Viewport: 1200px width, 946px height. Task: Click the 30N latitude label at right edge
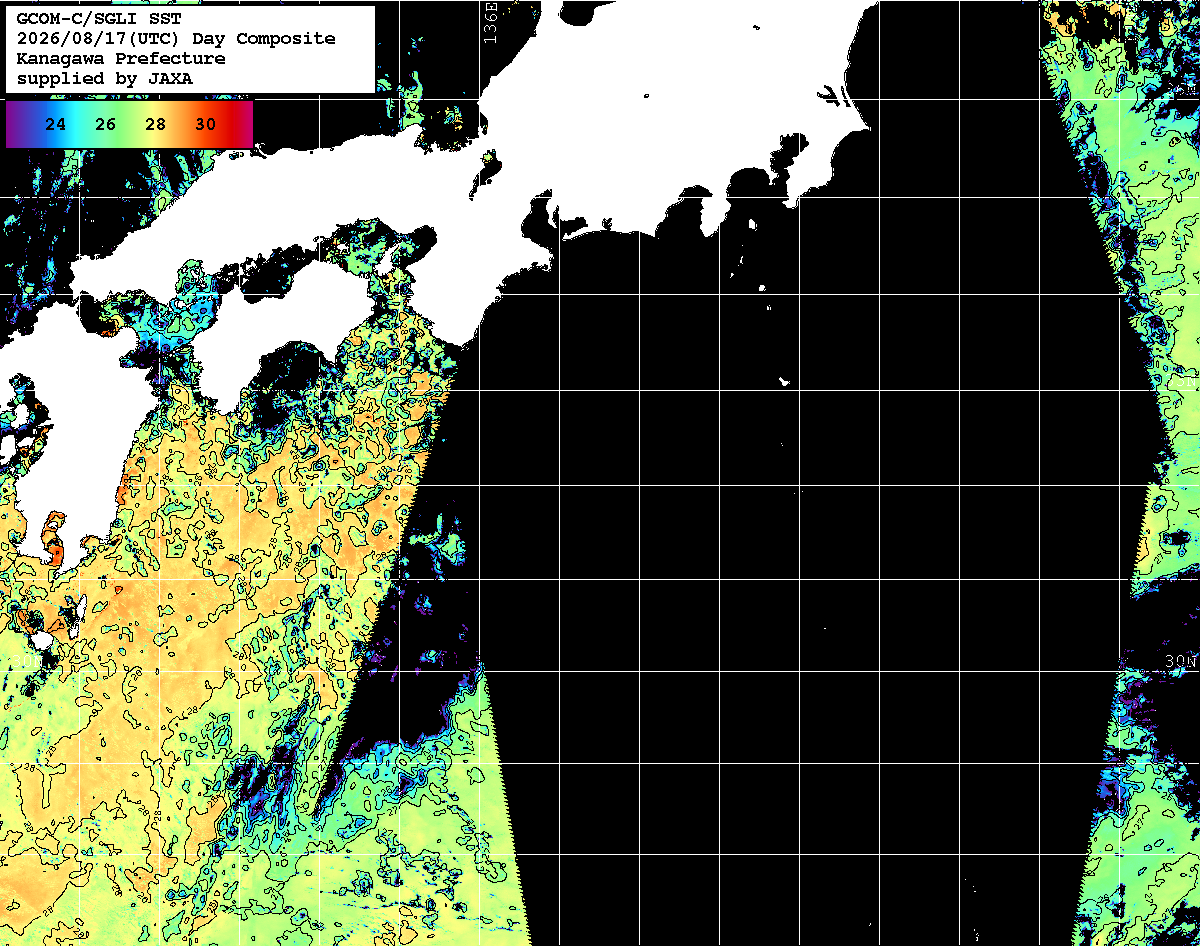click(1180, 662)
